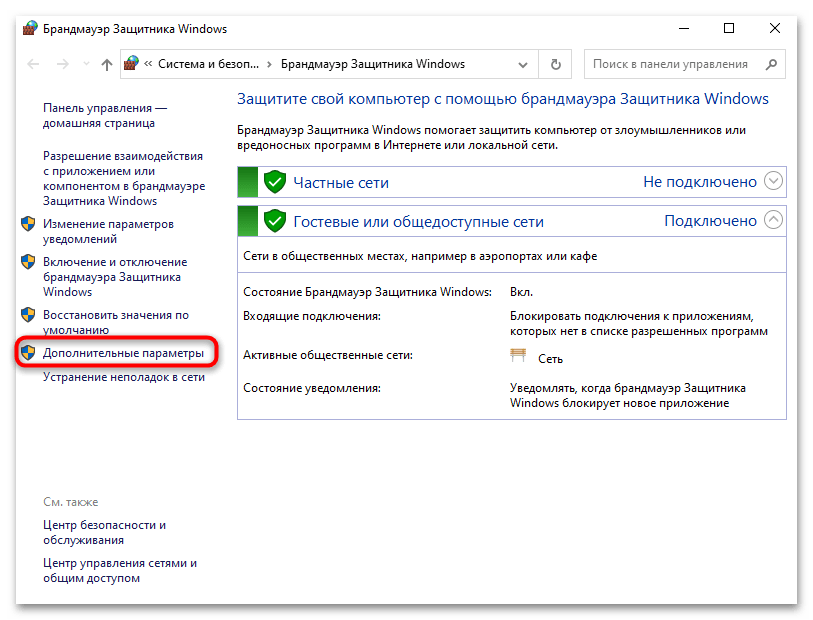Click the Control Panel icon in the breadcrumb bar

130,63
